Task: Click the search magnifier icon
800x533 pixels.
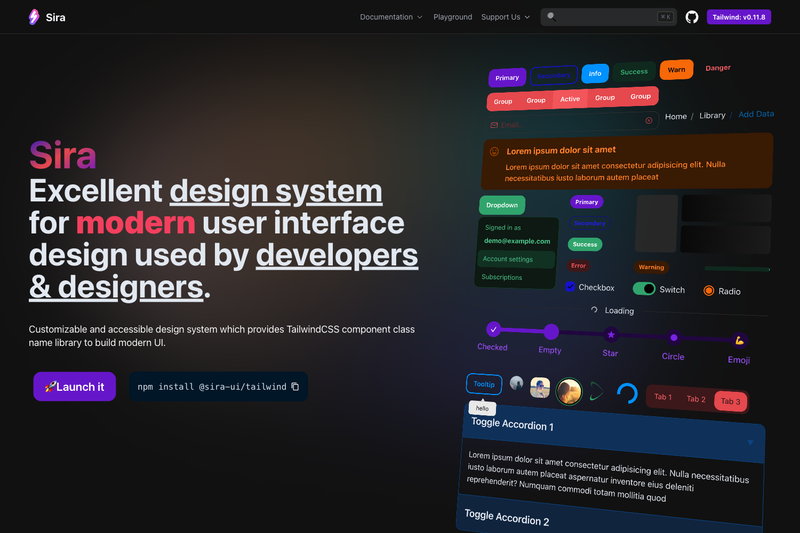Action: (551, 16)
